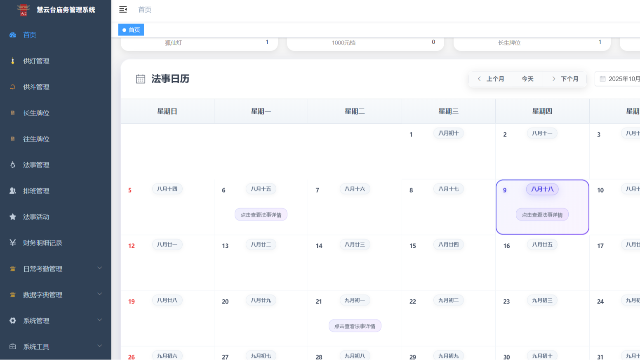The width and height of the screenshot is (640, 360).
Task: Open 长生牌位 via its tablet icon
Action: (x=13, y=113)
